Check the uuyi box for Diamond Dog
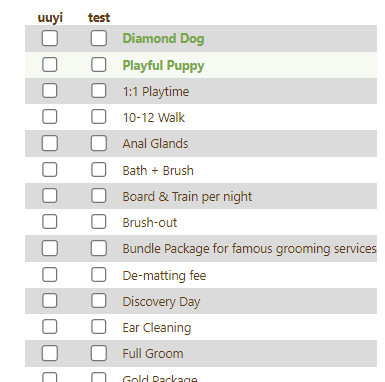 click(50, 38)
